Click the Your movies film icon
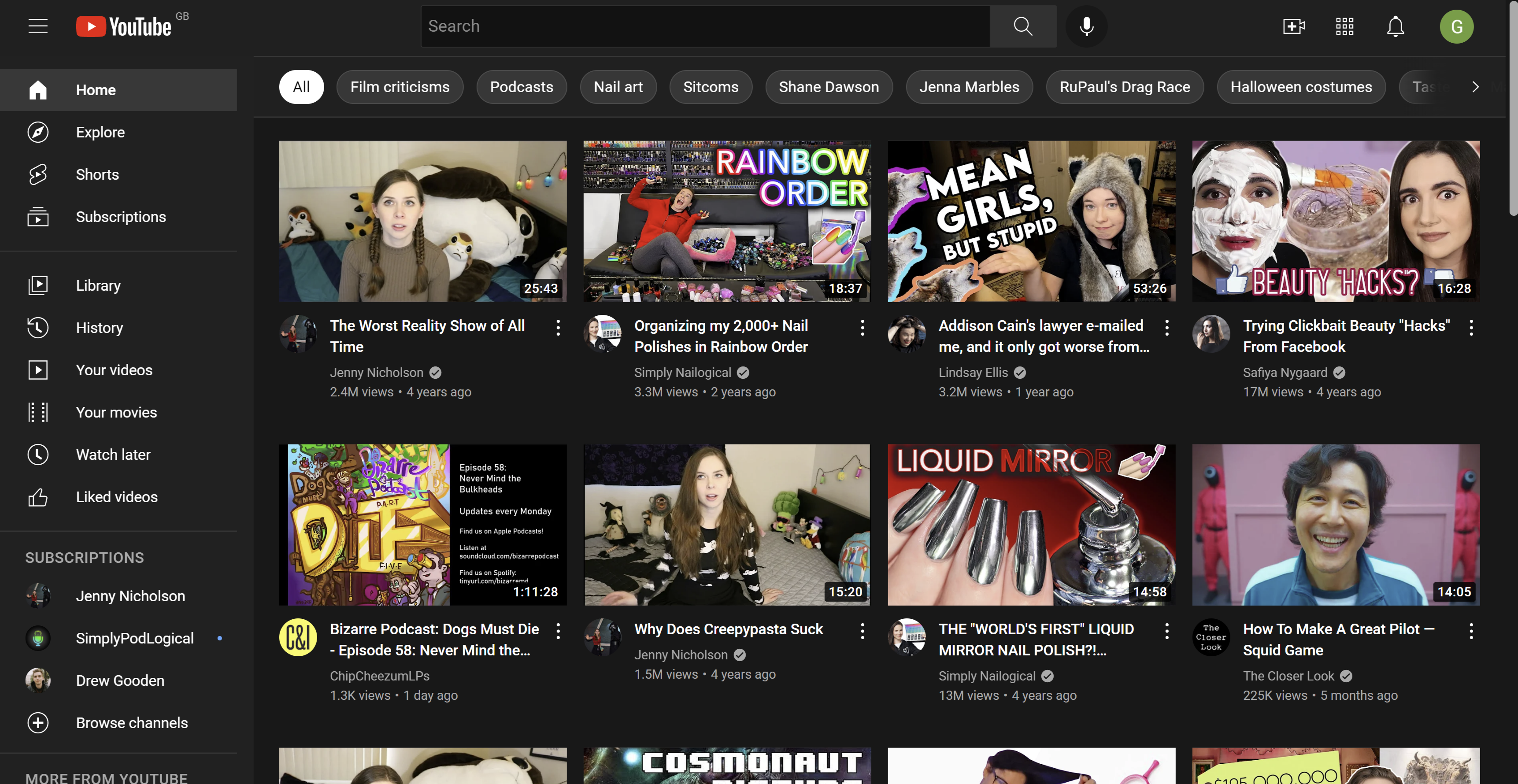This screenshot has width=1518, height=784. click(x=38, y=412)
